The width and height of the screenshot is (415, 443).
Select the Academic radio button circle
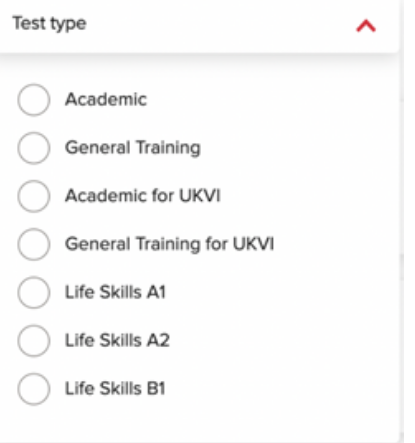34,100
